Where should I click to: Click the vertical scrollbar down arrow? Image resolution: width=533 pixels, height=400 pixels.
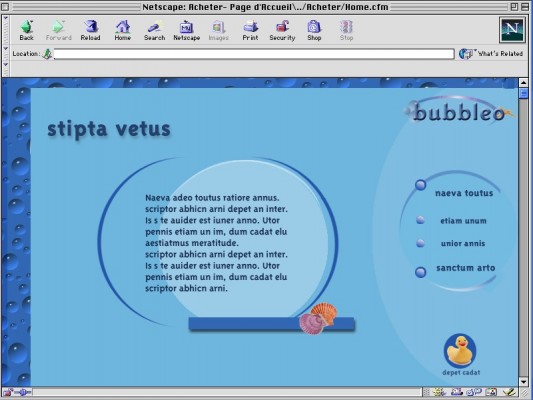pos(523,382)
